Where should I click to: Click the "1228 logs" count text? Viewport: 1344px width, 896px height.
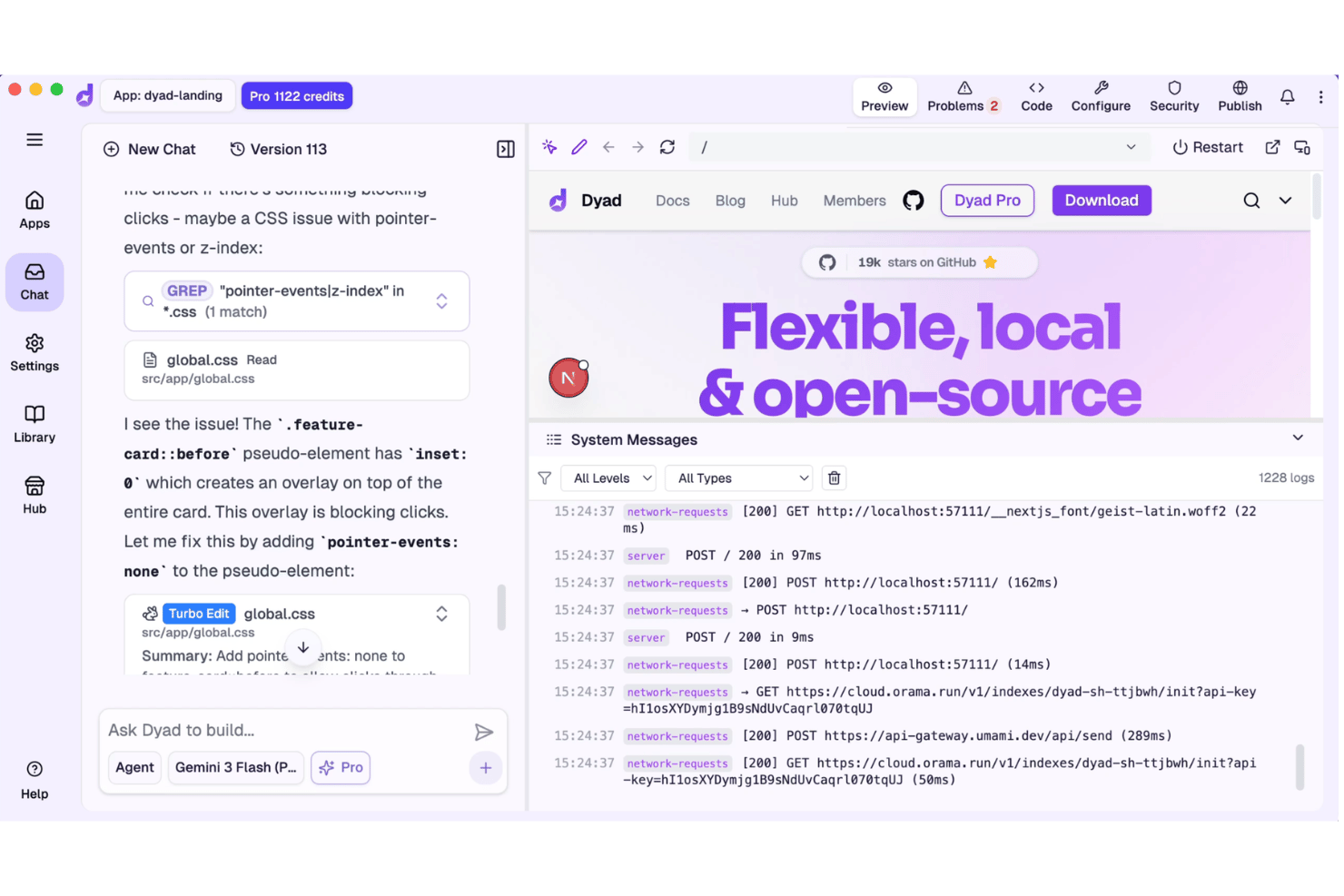pyautogui.click(x=1286, y=478)
